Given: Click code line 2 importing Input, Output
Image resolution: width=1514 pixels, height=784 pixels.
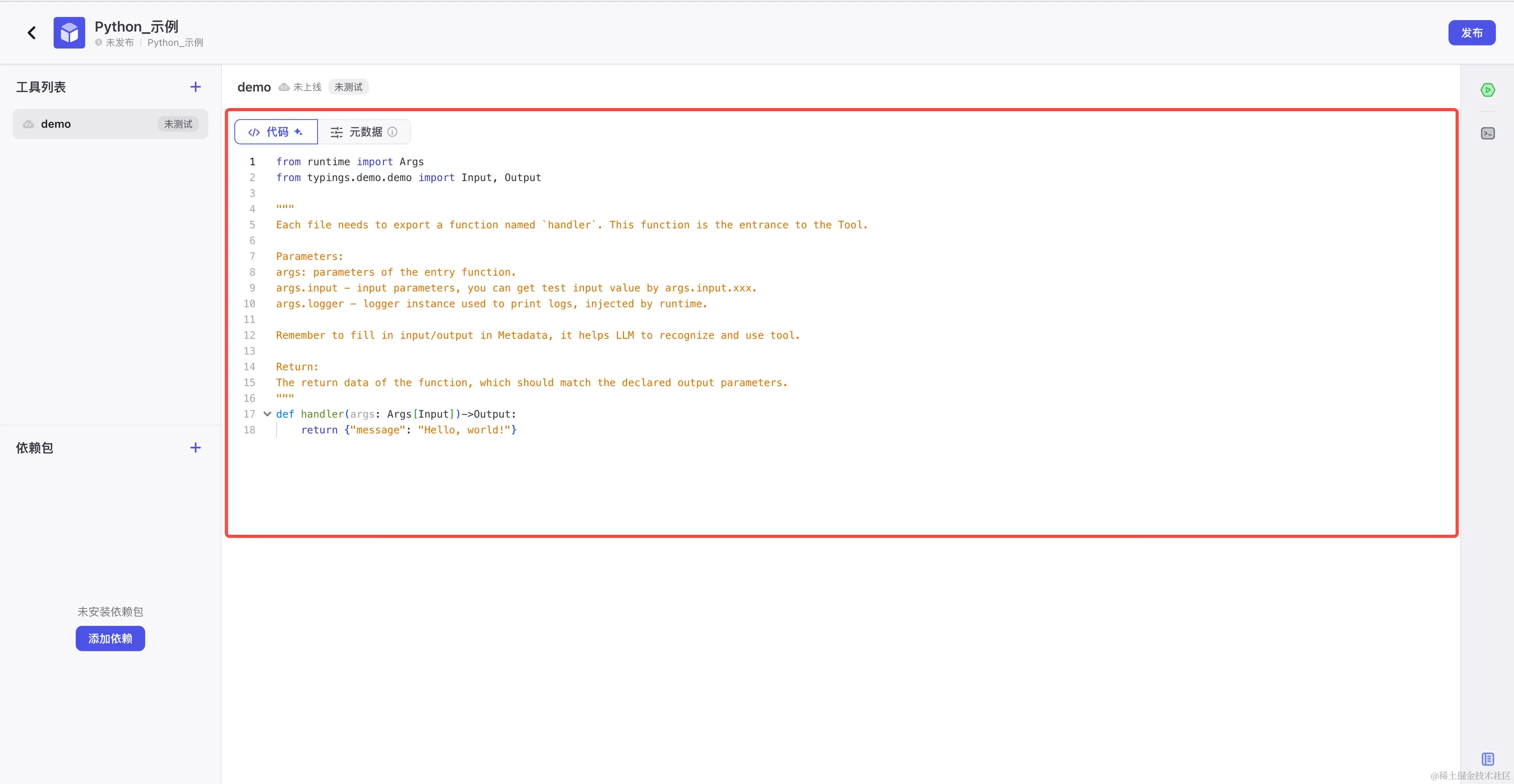Looking at the screenshot, I should click(x=409, y=178).
